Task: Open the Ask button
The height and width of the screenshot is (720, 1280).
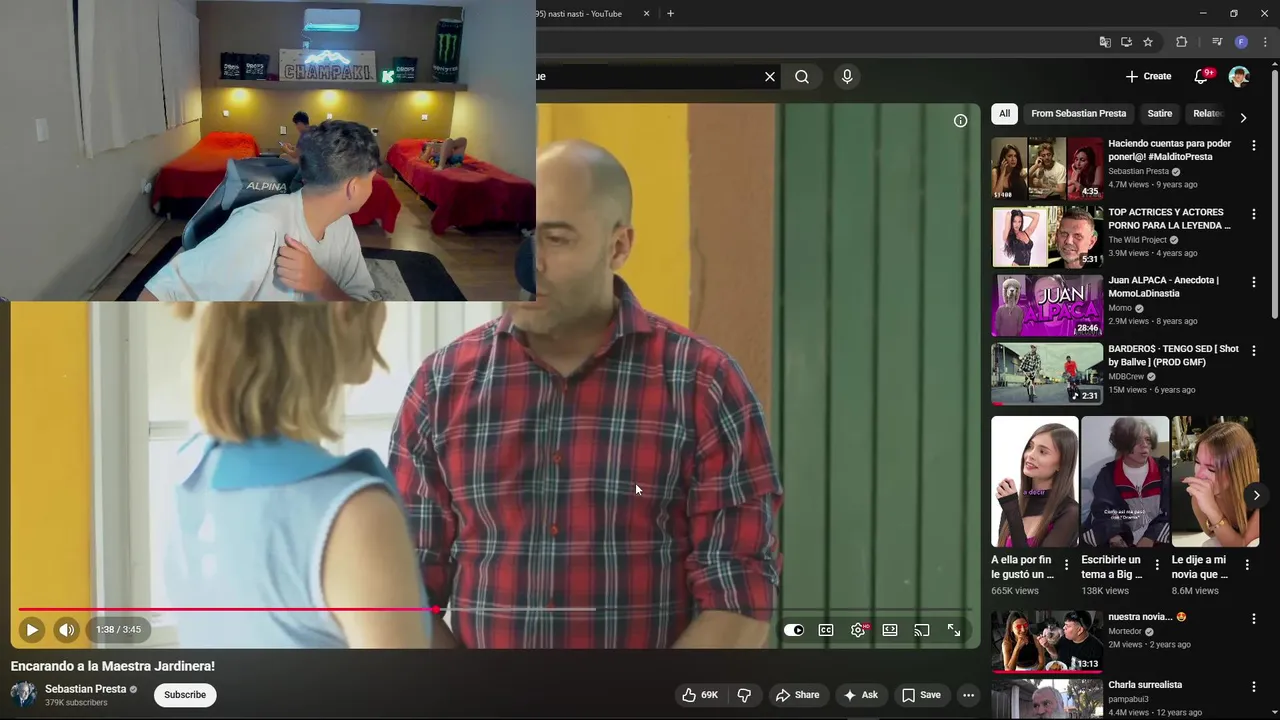Action: tap(861, 695)
